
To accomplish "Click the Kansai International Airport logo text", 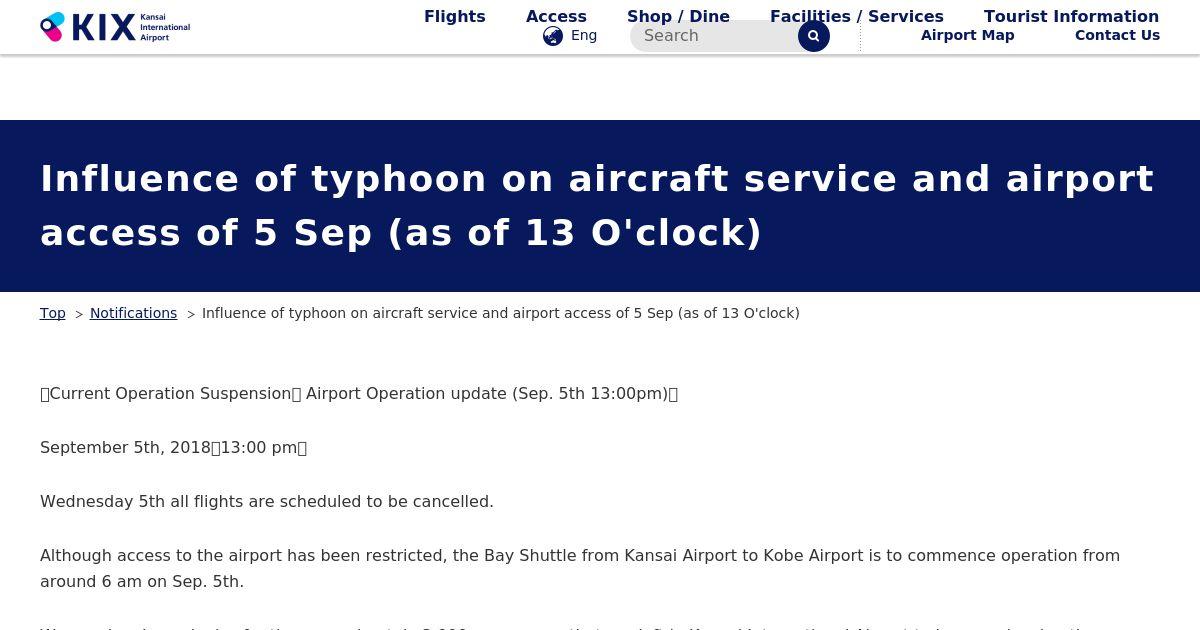I will coord(164,27).
